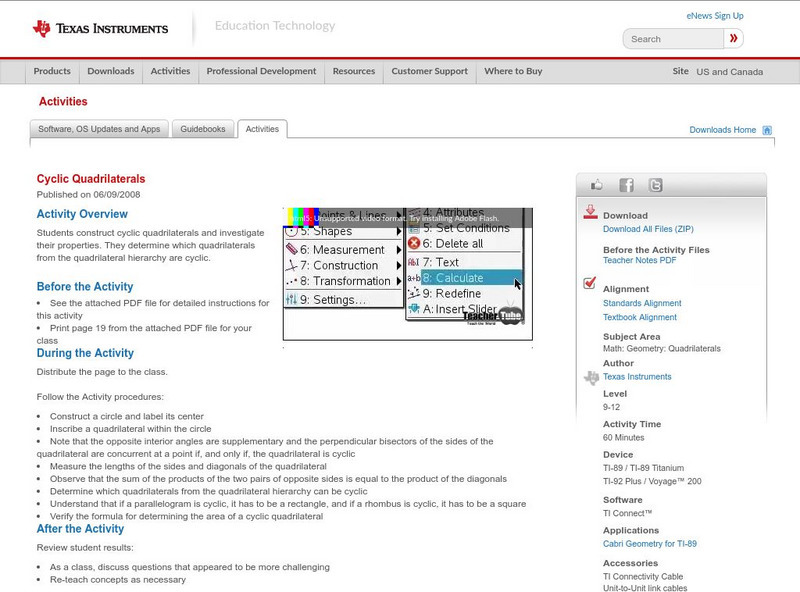Submit search with the red arrow button
This screenshot has height=592, width=800.
(x=734, y=38)
